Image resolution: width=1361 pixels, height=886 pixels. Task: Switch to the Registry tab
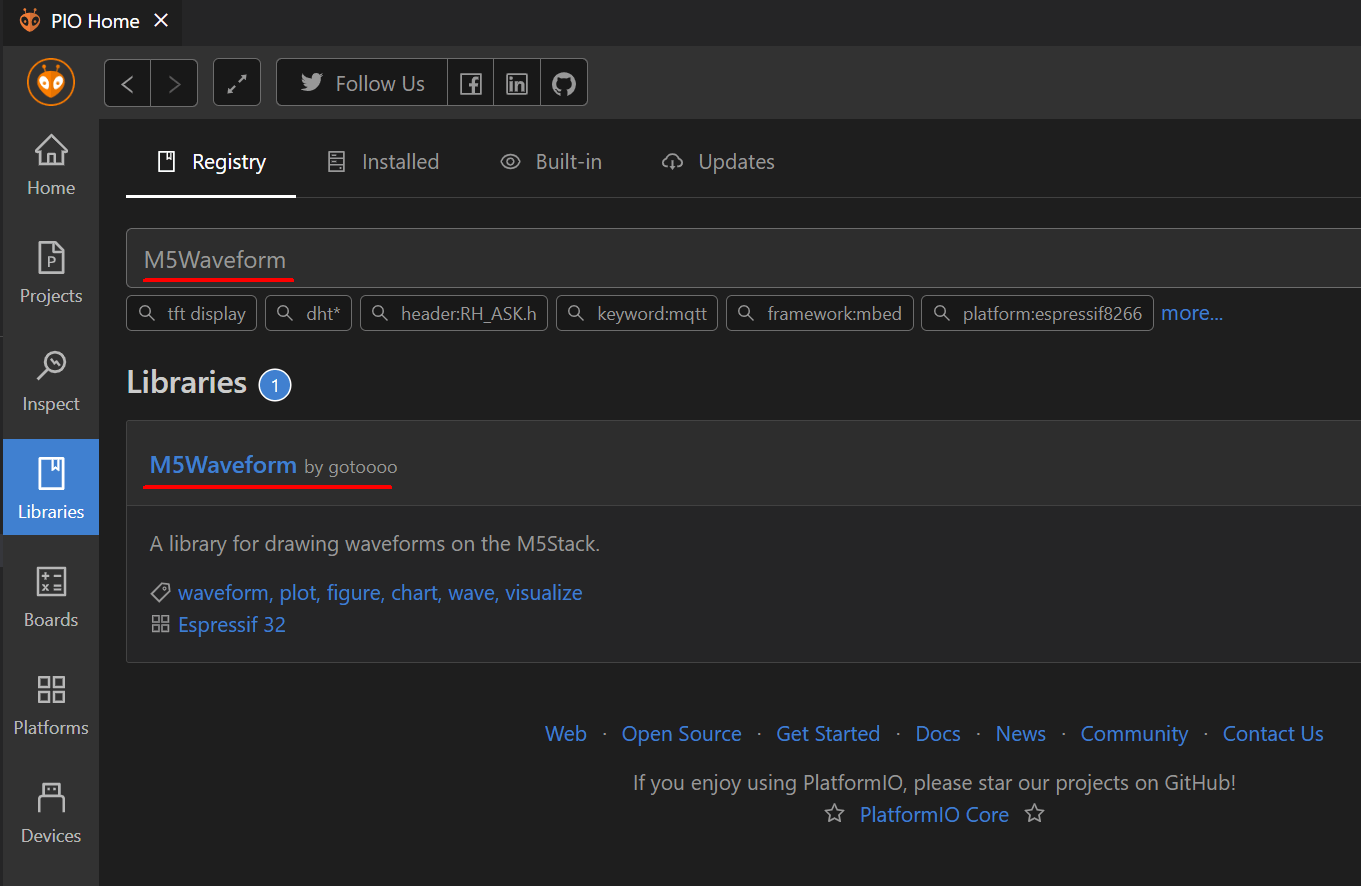click(x=211, y=162)
